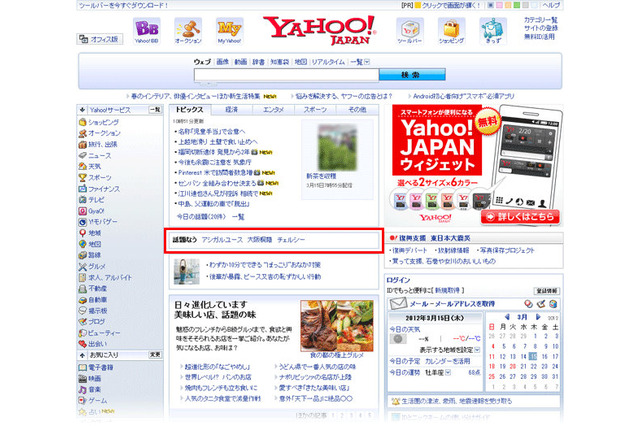The height and width of the screenshot is (426, 640).
Task: Open the ヘルプ link
Action: 551,5
